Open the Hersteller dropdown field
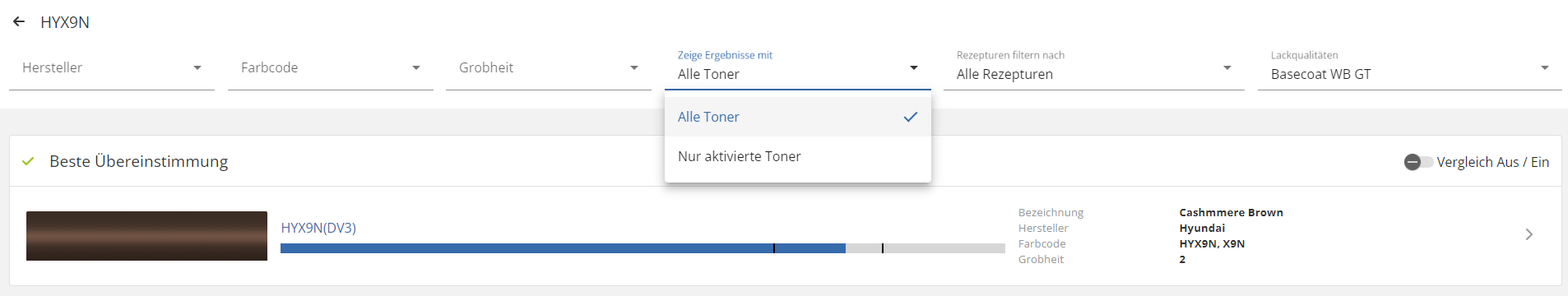The width and height of the screenshot is (1568, 296). tap(112, 67)
